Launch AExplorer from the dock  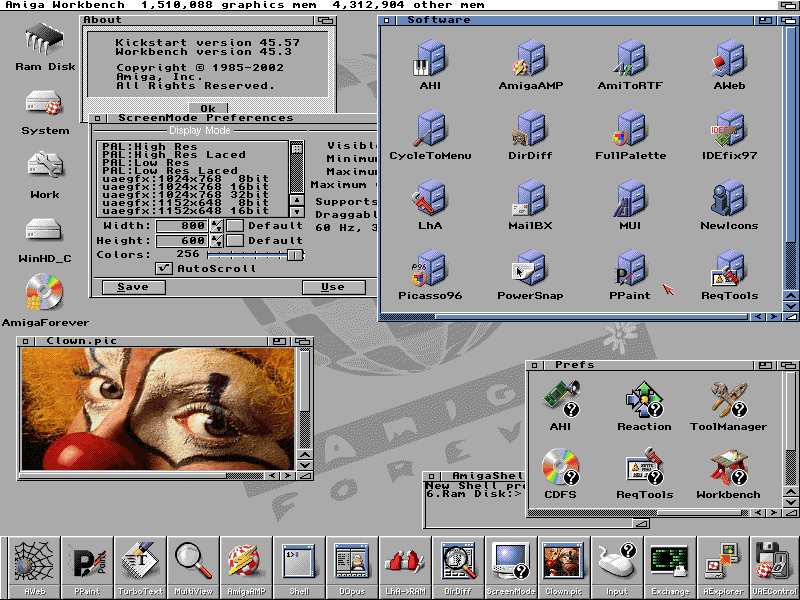point(724,567)
